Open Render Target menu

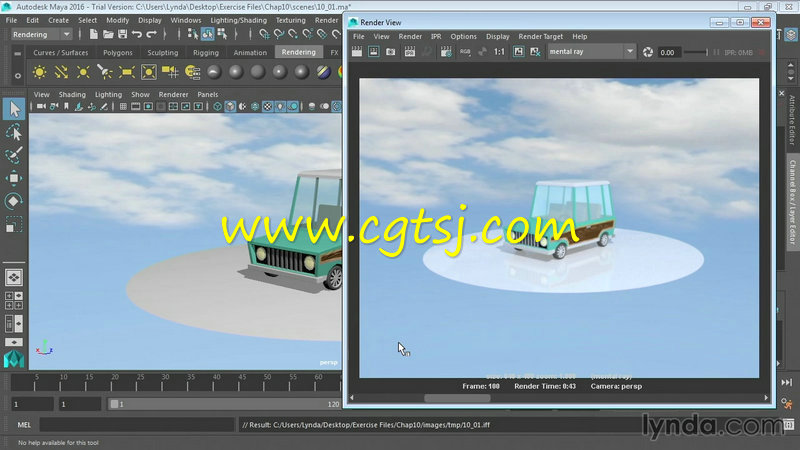[x=540, y=37]
